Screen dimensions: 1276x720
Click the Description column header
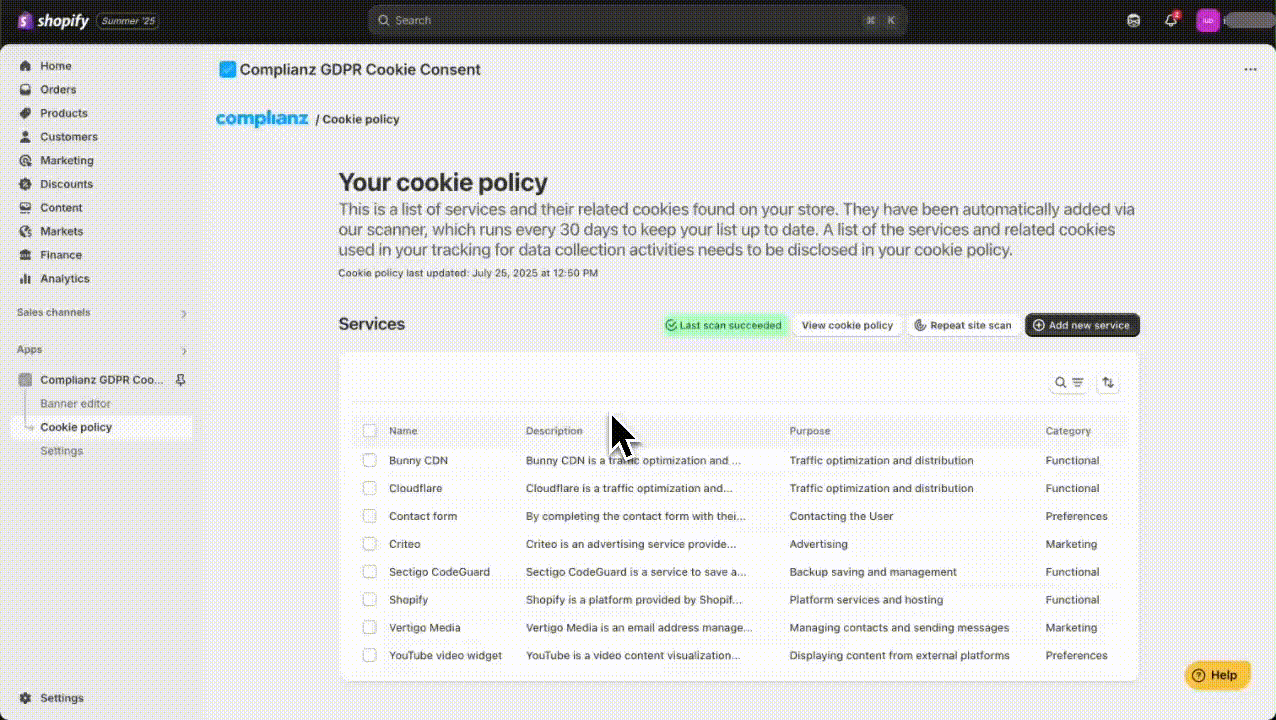pos(554,431)
